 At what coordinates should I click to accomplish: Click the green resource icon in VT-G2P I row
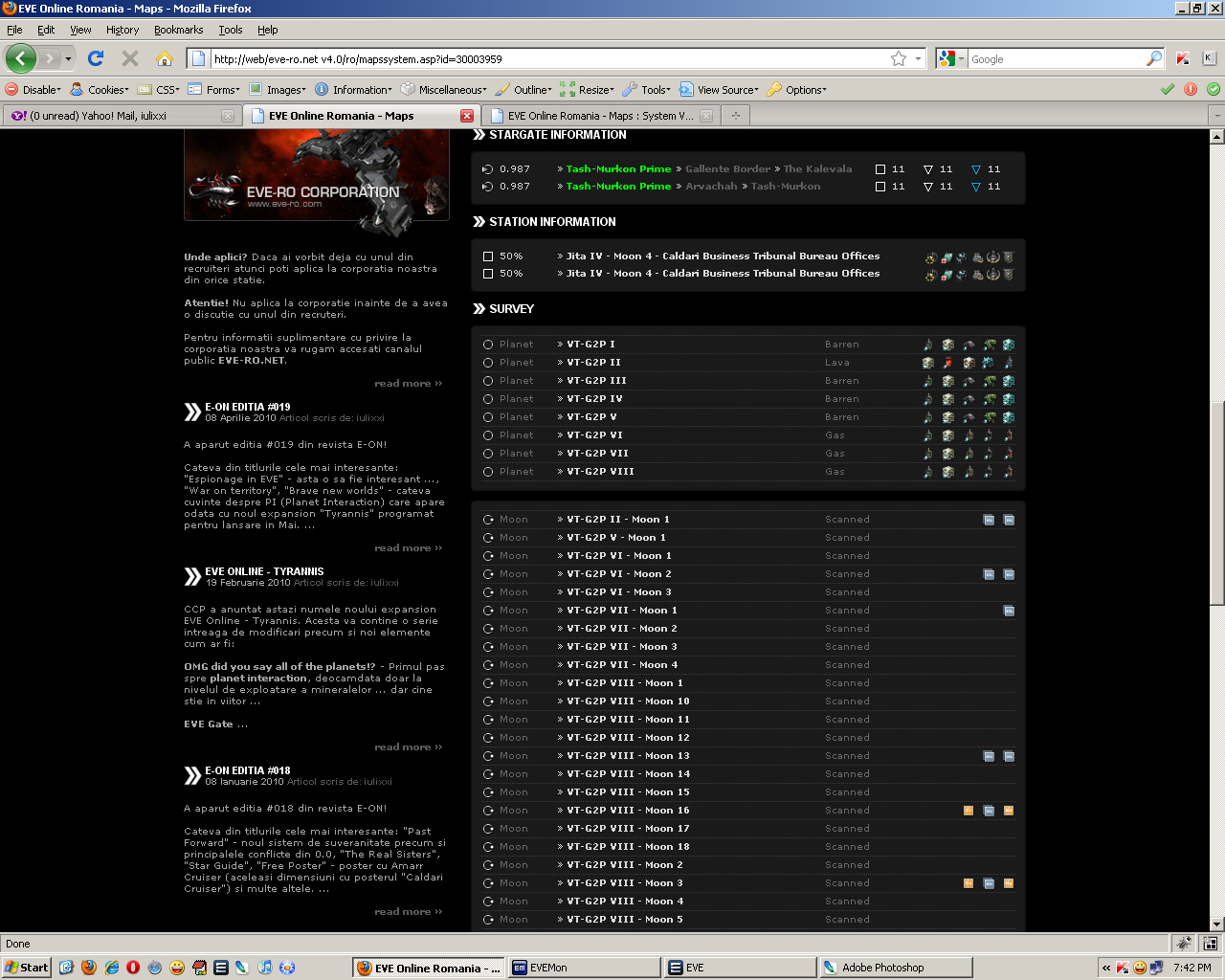(x=989, y=345)
